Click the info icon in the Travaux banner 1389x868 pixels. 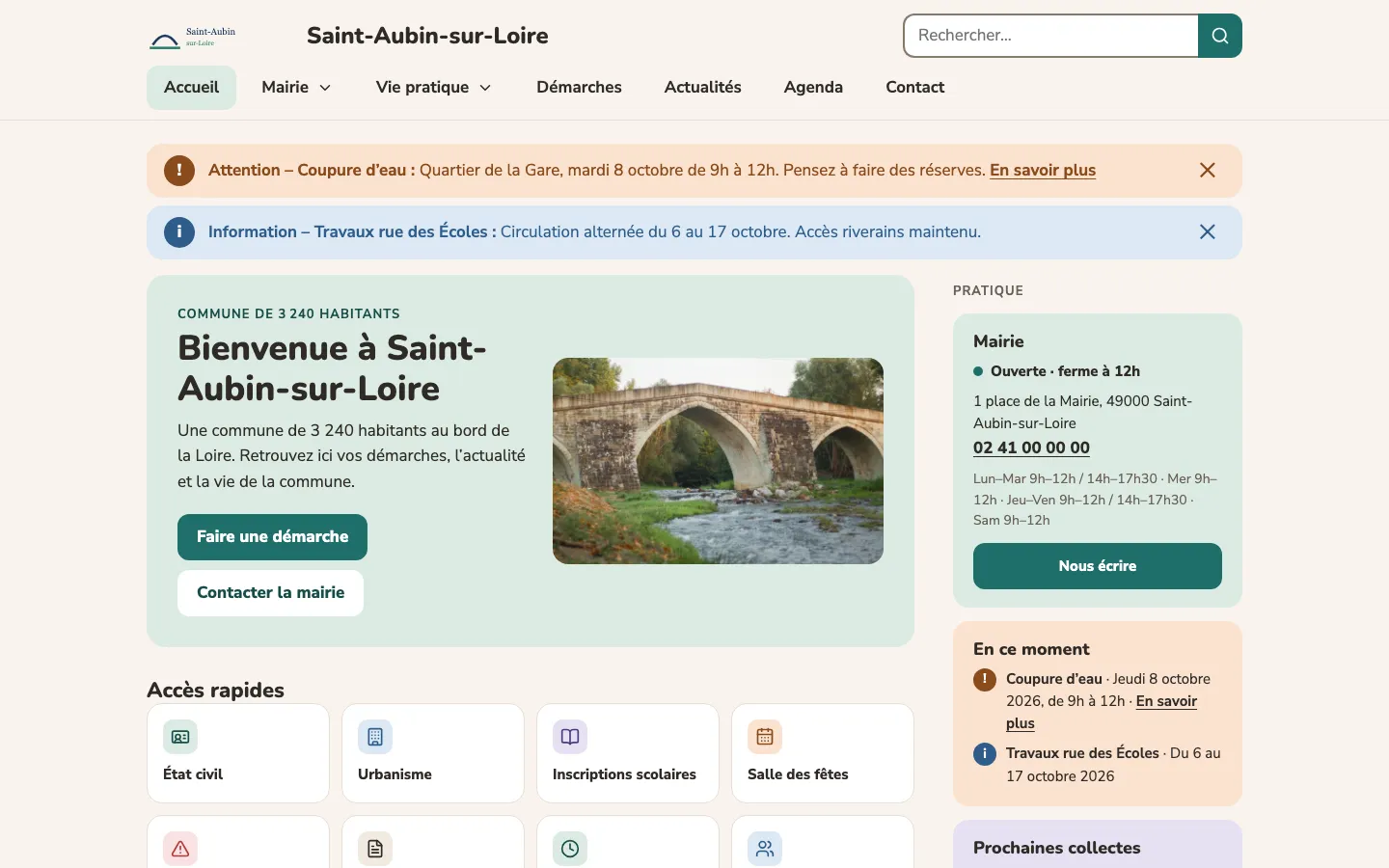179,232
